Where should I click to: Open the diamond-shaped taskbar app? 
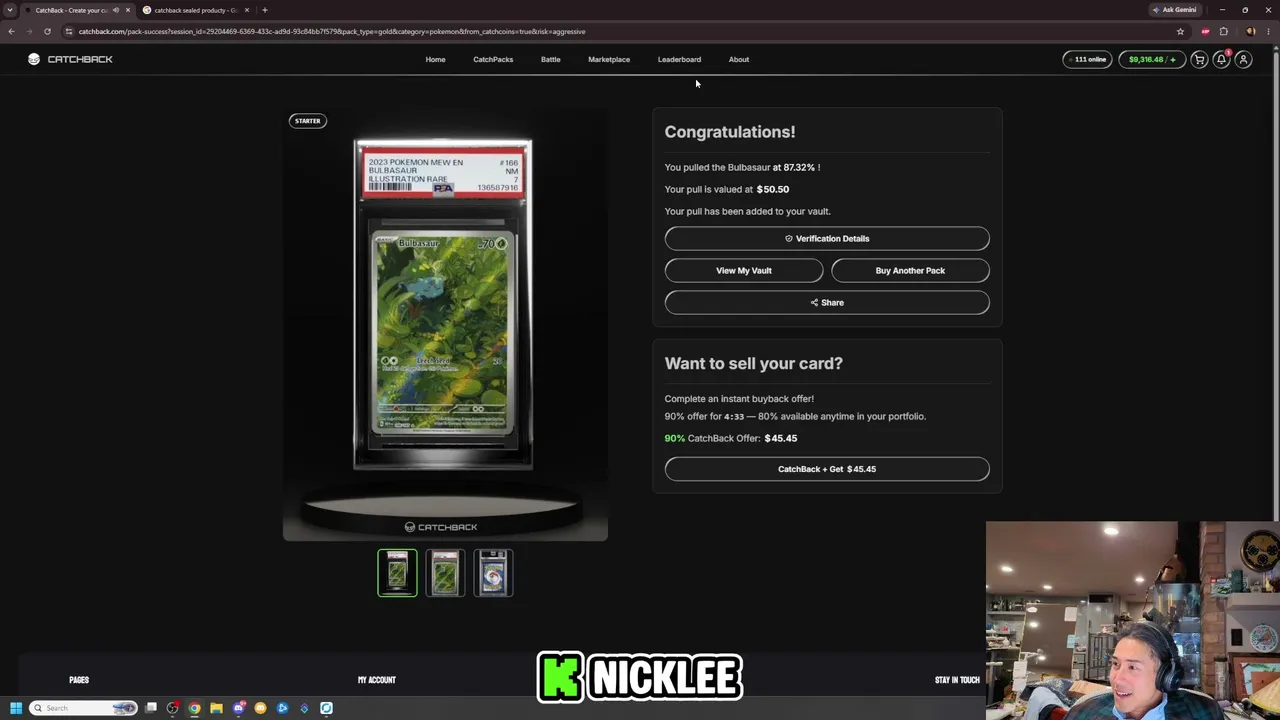pos(304,708)
